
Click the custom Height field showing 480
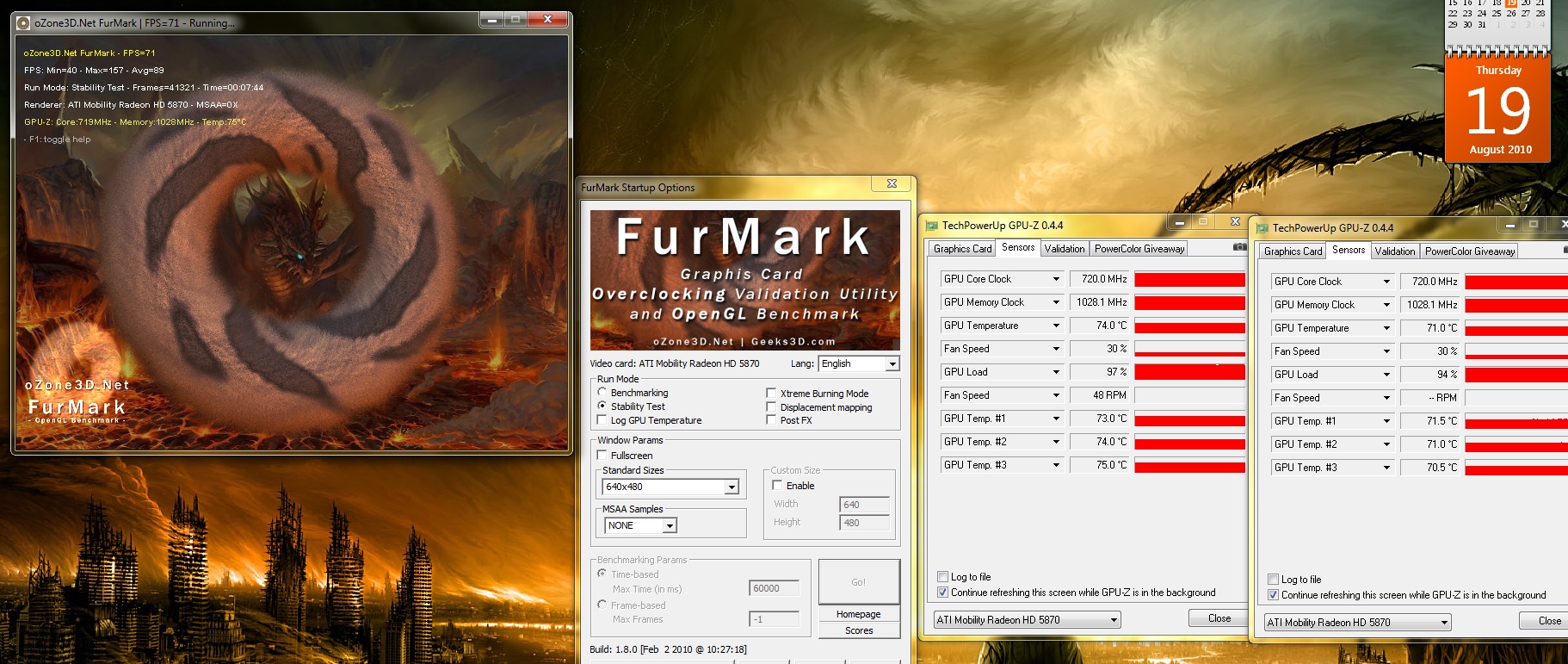pyautogui.click(x=864, y=523)
